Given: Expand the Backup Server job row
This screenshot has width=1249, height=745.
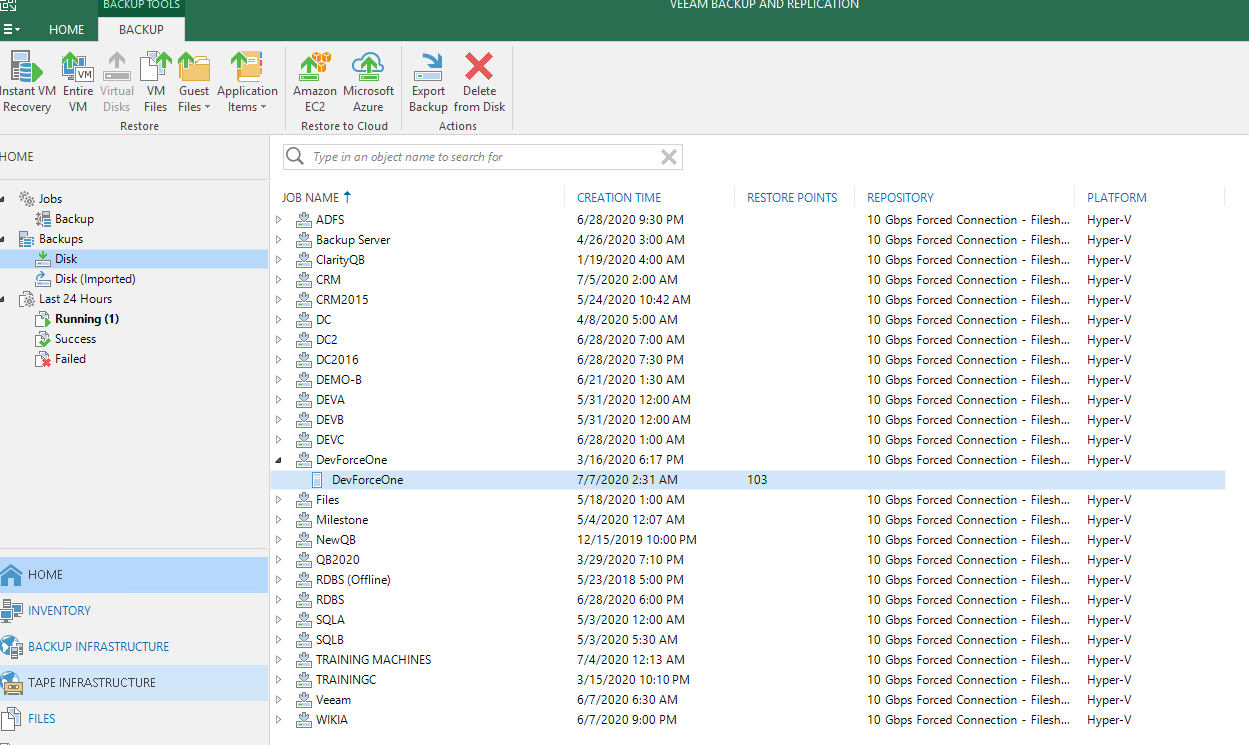Looking at the screenshot, I should (279, 239).
